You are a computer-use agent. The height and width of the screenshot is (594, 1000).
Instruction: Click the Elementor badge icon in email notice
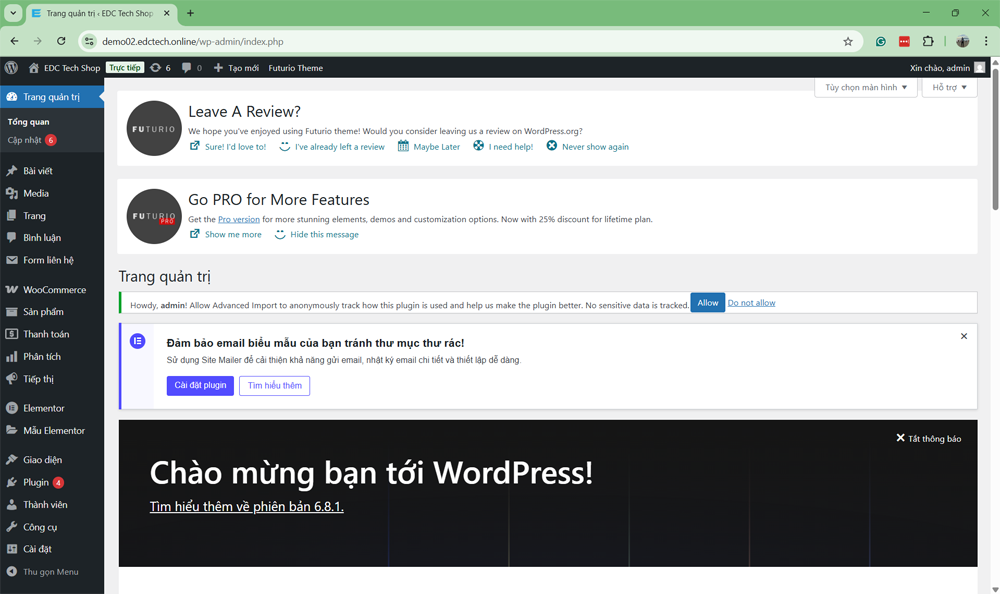tap(138, 341)
